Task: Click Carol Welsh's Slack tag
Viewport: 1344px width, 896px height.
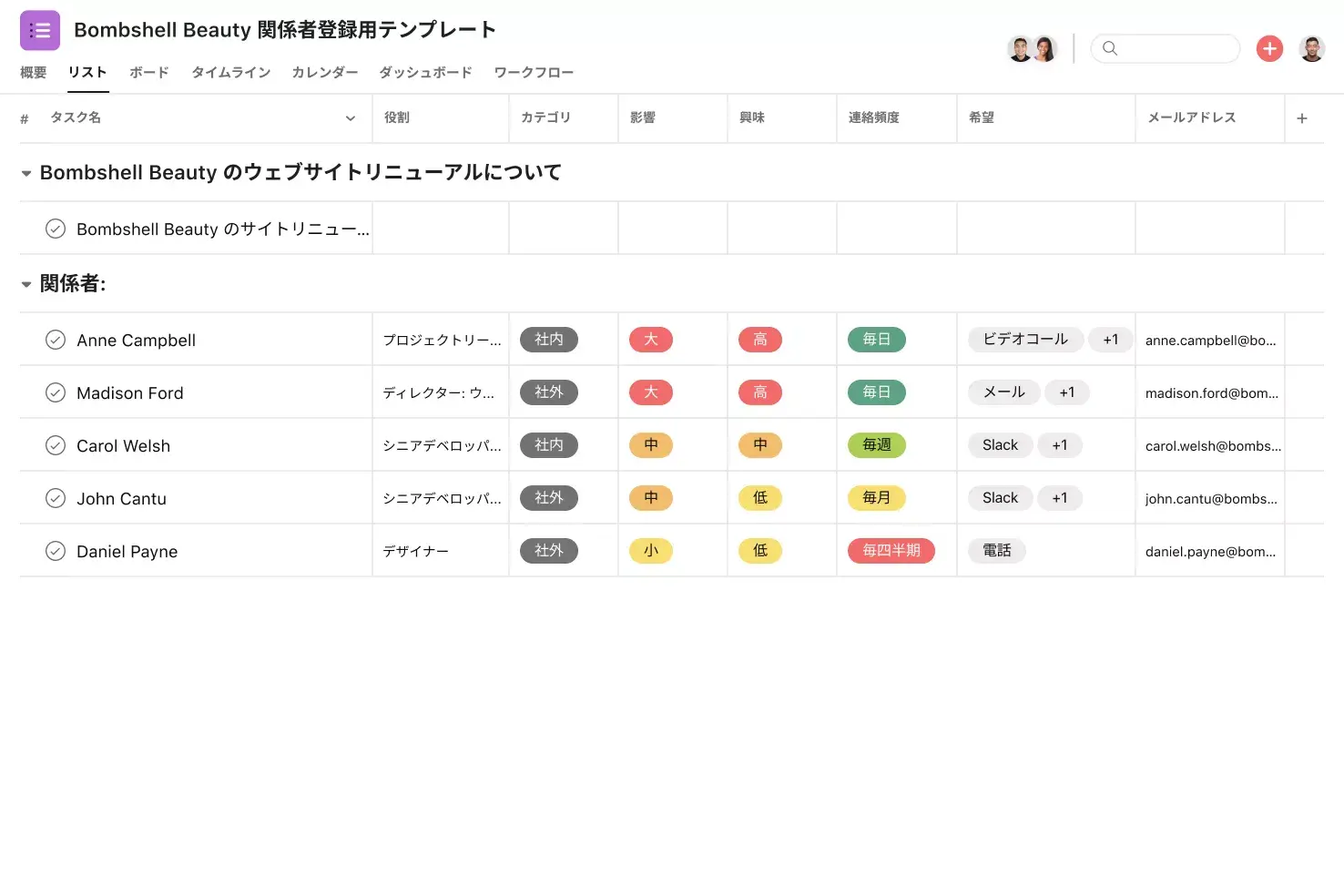Action: (1001, 445)
